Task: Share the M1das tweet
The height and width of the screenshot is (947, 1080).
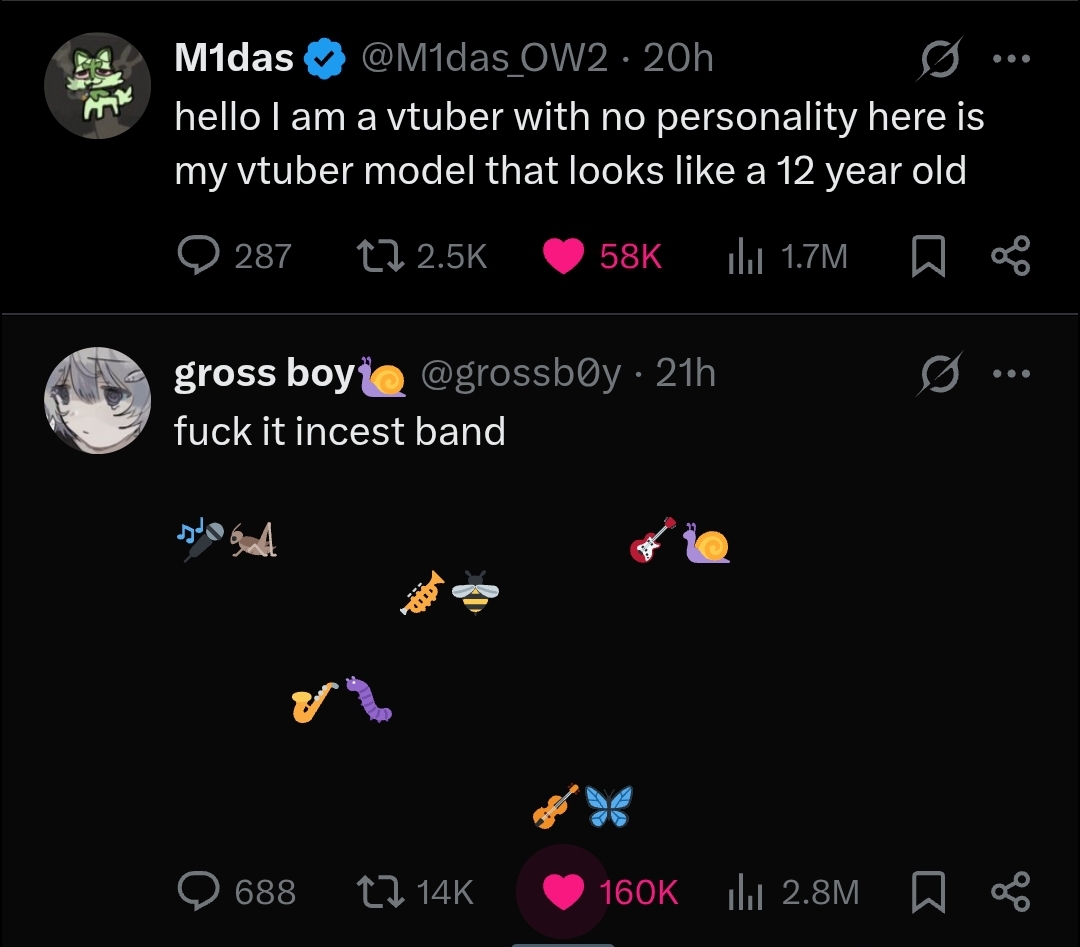Action: point(1010,257)
